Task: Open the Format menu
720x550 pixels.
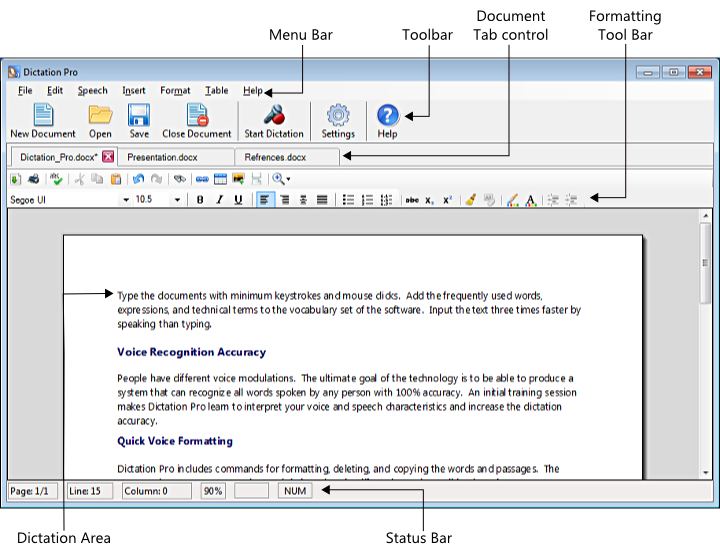Action: 175,91
